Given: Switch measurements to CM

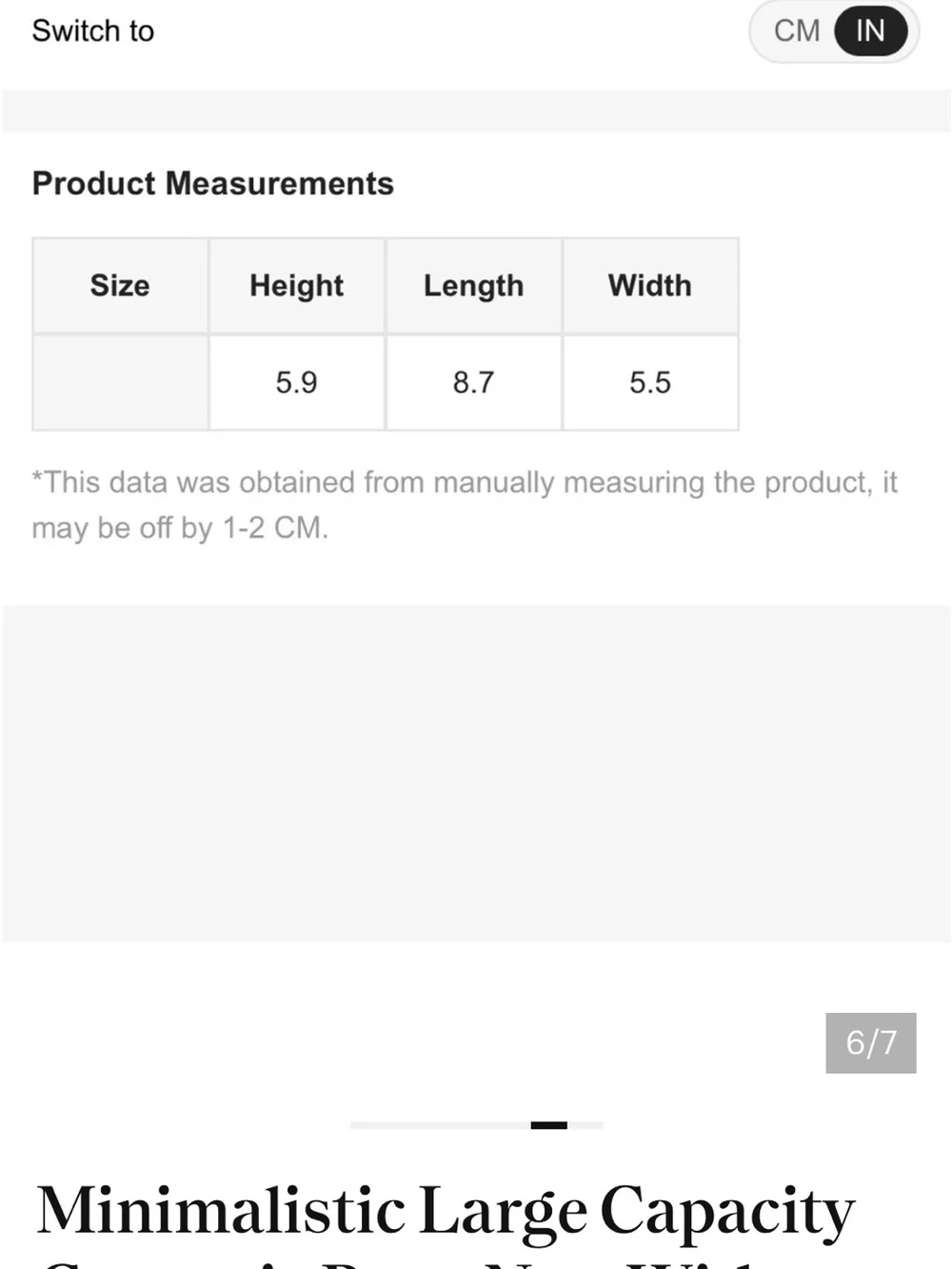Looking at the screenshot, I should (x=796, y=31).
